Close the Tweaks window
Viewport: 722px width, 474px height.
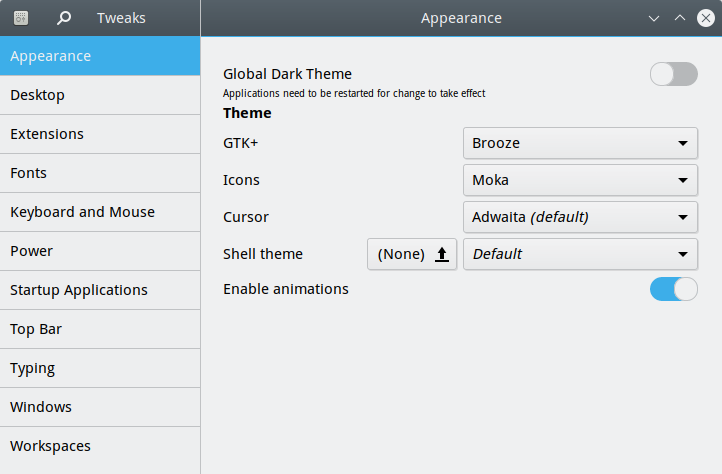[x=705, y=18]
